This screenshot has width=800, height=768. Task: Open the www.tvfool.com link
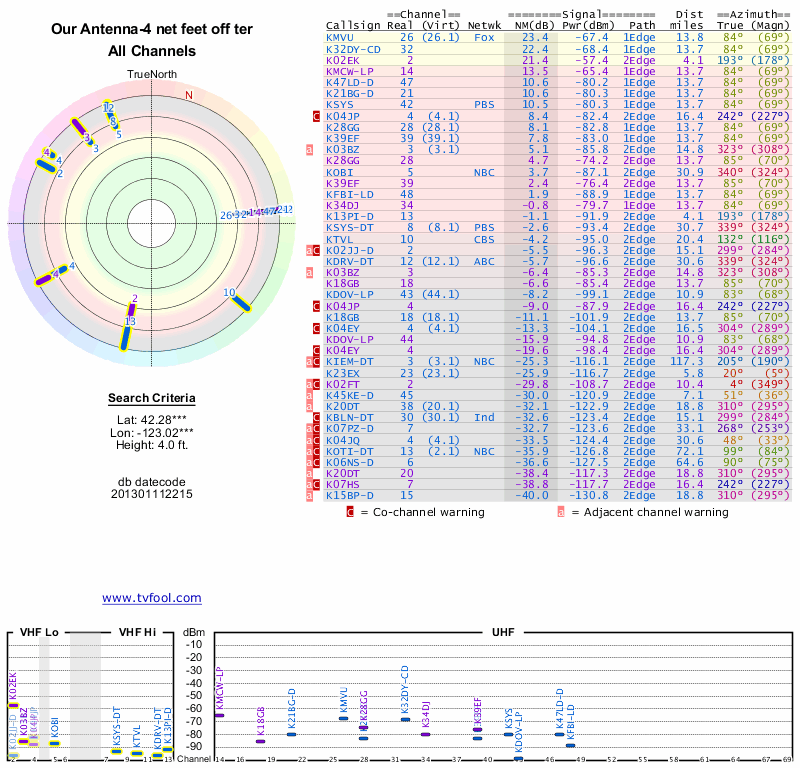(x=151, y=598)
